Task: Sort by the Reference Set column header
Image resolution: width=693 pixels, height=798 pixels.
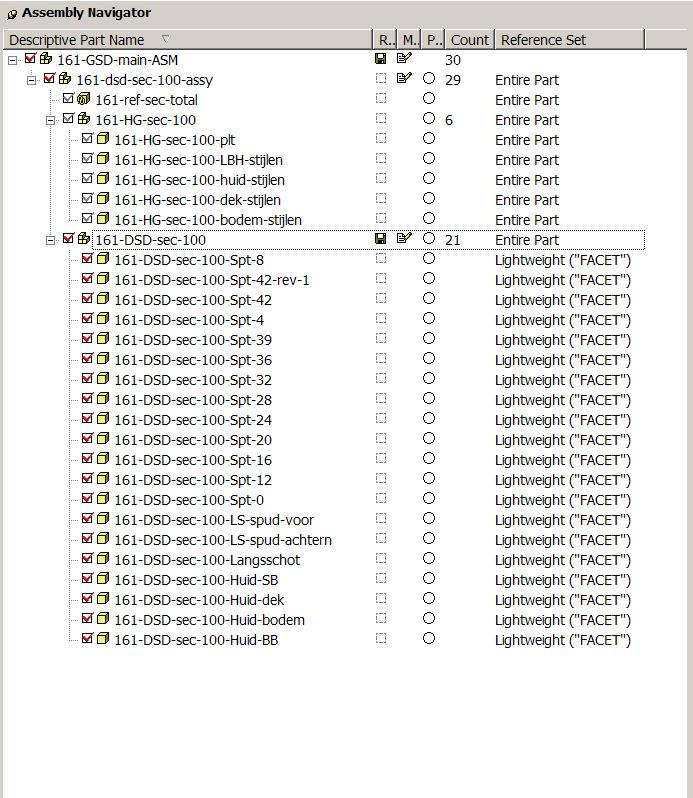Action: [569, 40]
